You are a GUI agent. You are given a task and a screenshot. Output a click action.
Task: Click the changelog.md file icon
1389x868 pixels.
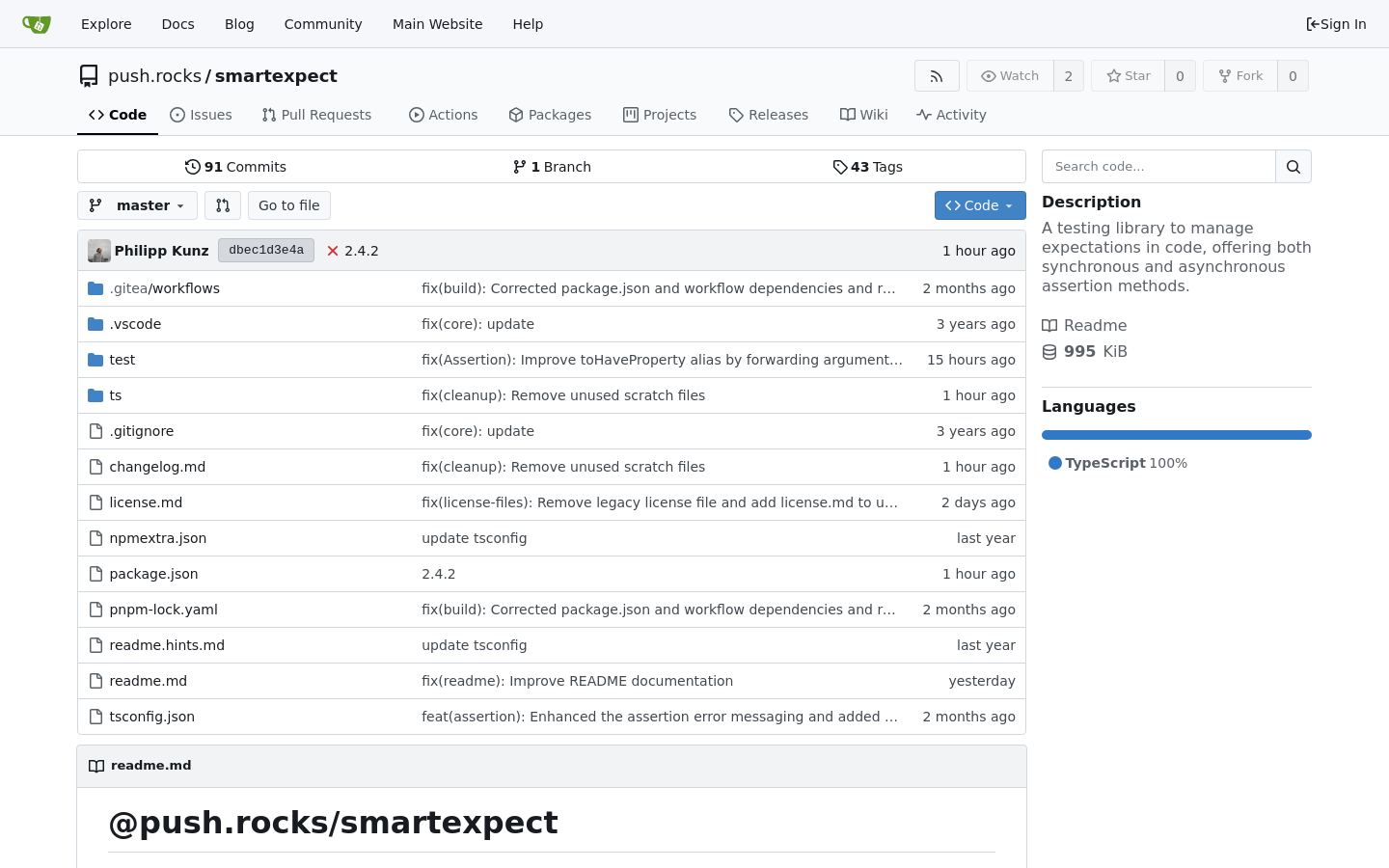(95, 467)
